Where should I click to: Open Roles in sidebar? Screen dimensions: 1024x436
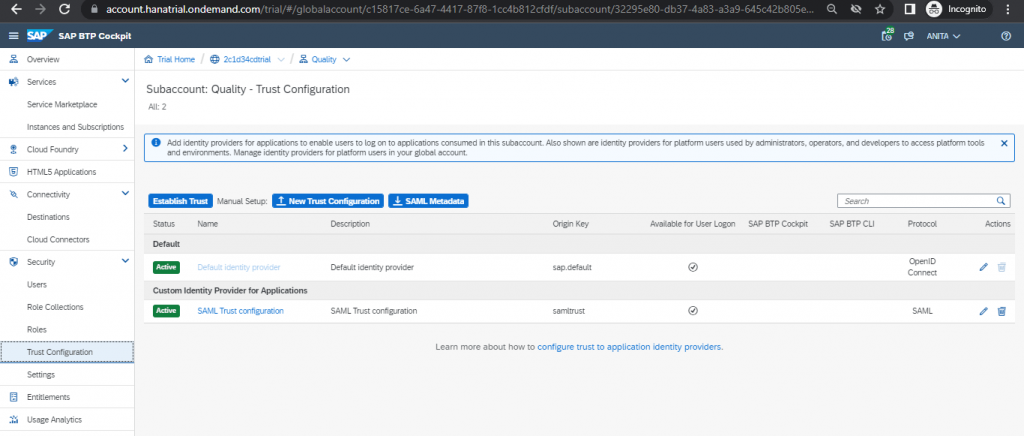[x=37, y=330]
